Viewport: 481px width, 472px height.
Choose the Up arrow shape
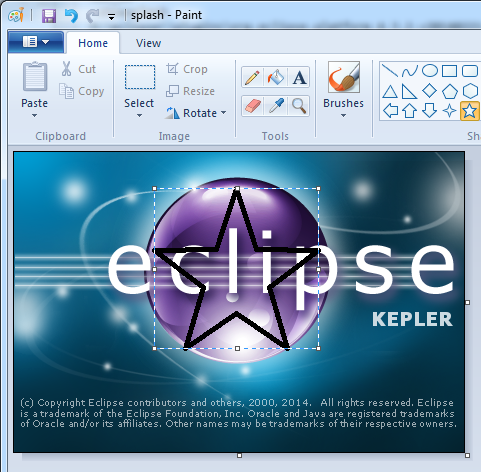tap(410, 111)
